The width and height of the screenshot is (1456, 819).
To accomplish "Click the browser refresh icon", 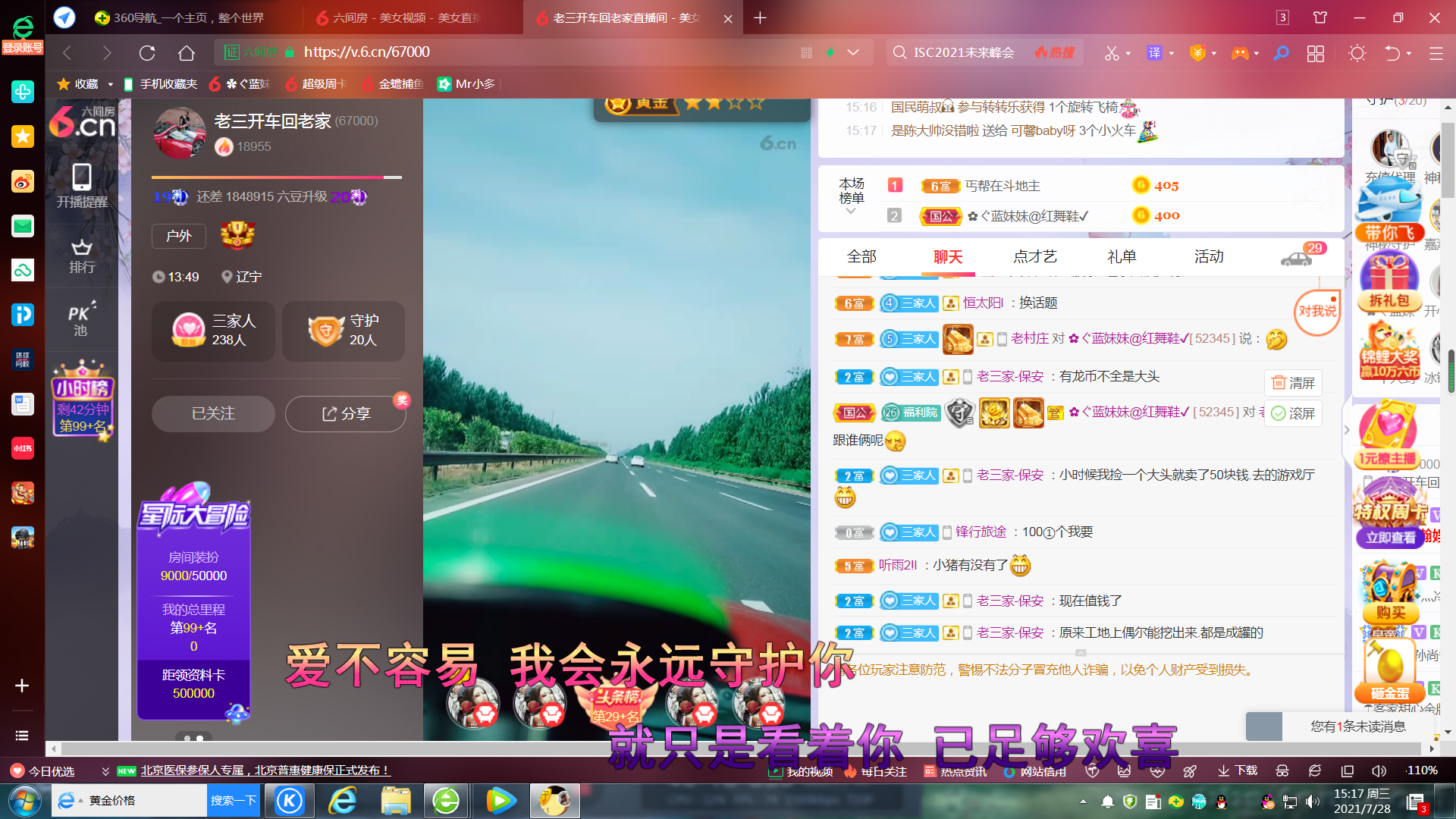I will [x=147, y=52].
